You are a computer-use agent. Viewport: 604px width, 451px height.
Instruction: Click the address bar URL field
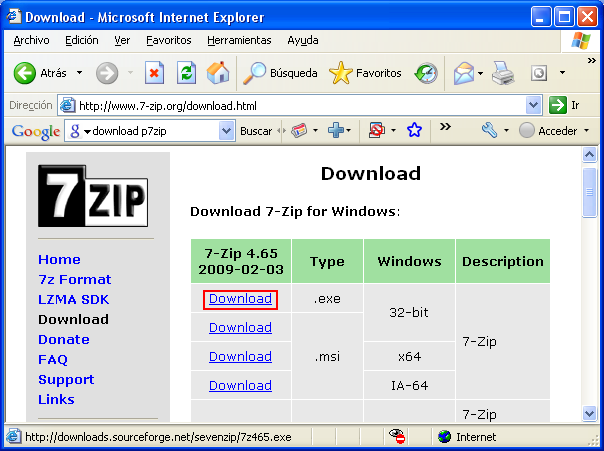click(300, 105)
